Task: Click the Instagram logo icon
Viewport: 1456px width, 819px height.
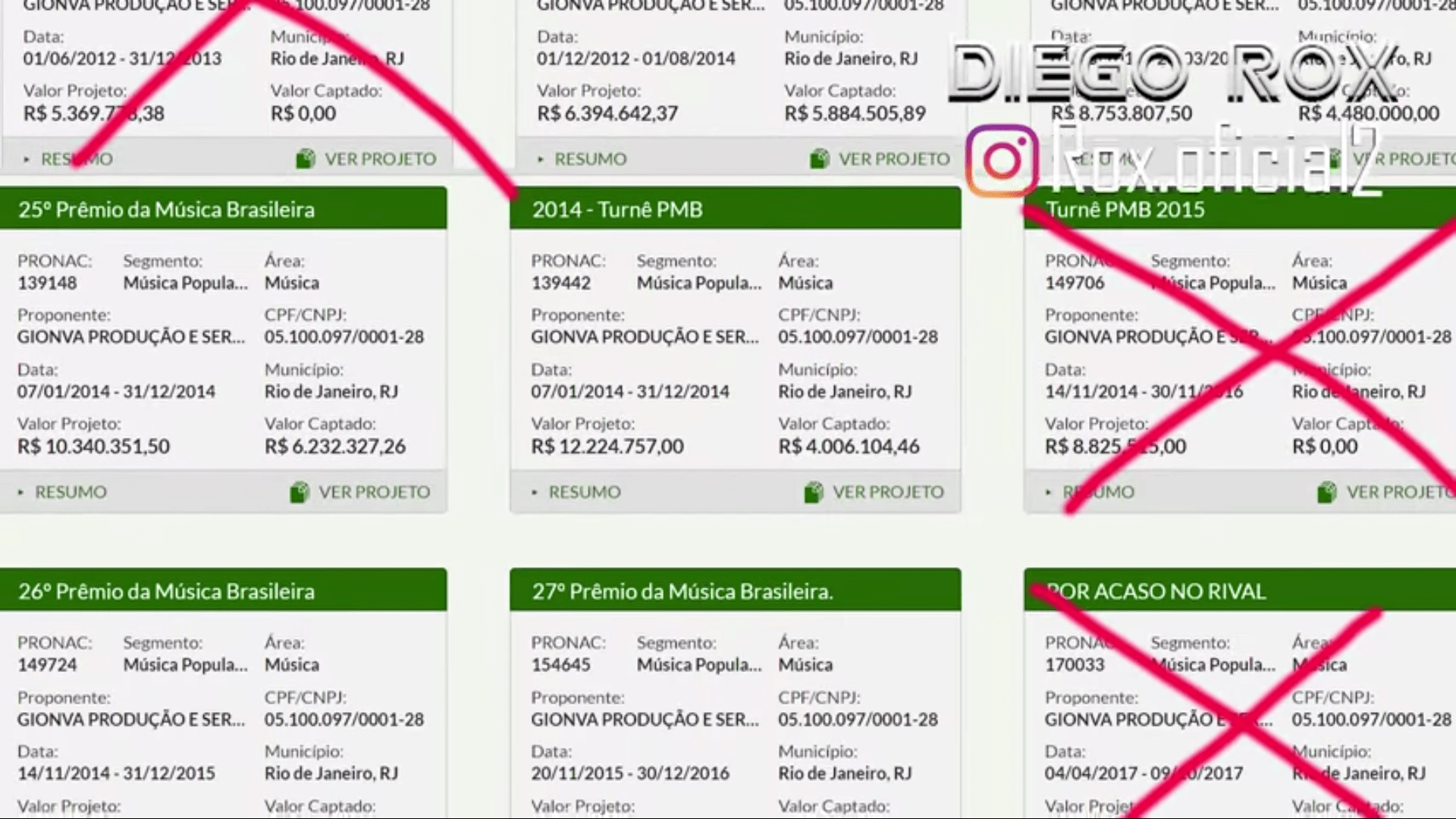Action: coord(1002,161)
